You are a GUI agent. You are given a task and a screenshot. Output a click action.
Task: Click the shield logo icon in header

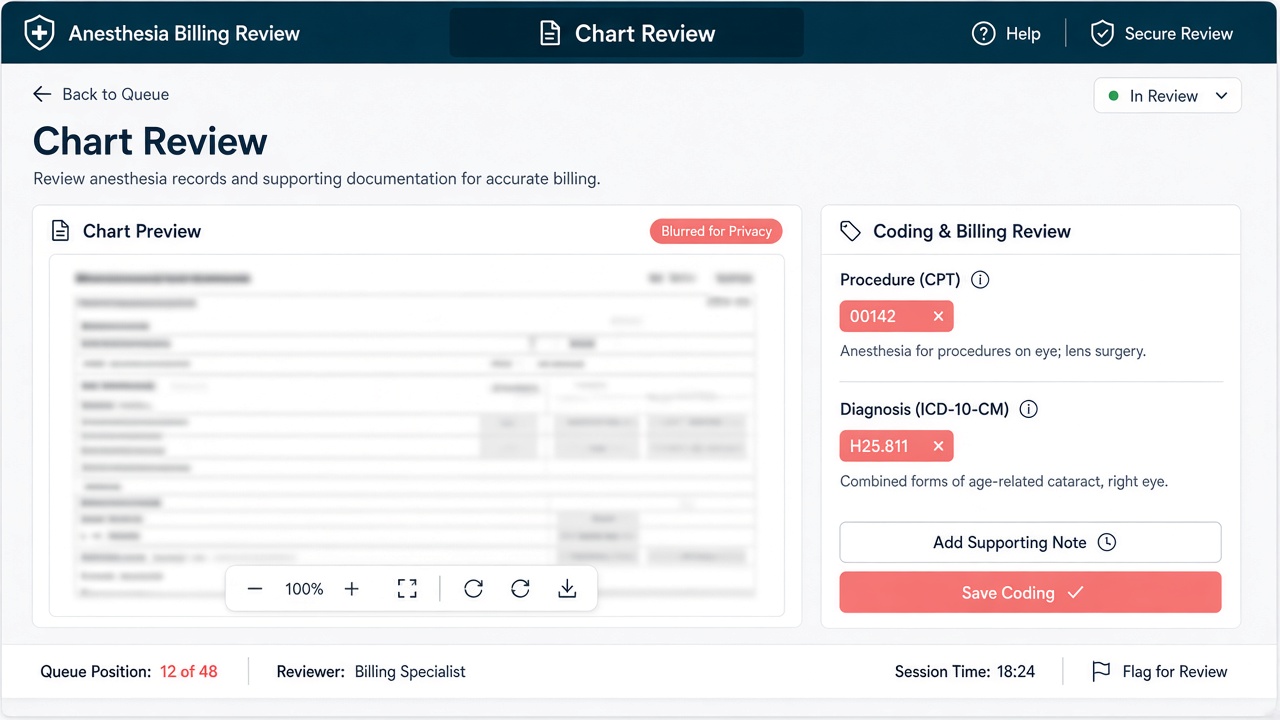click(x=39, y=33)
